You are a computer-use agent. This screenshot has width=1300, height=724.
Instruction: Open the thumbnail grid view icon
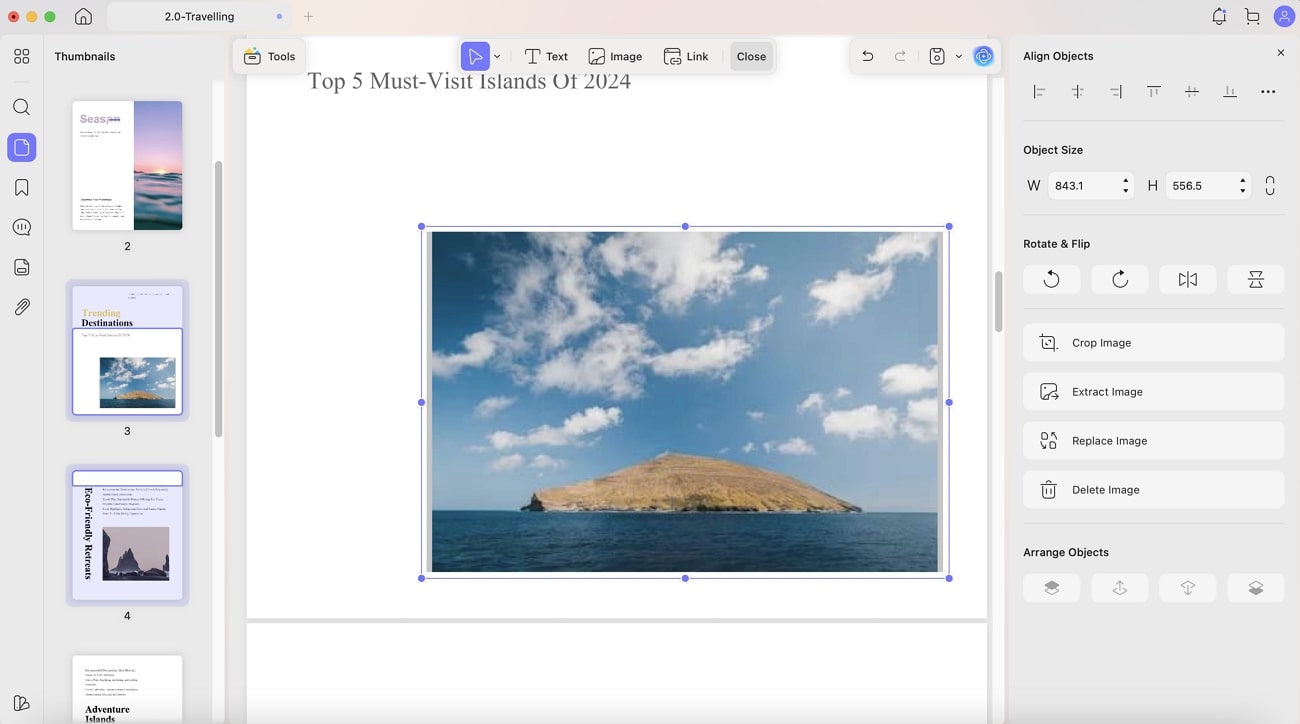[21, 56]
